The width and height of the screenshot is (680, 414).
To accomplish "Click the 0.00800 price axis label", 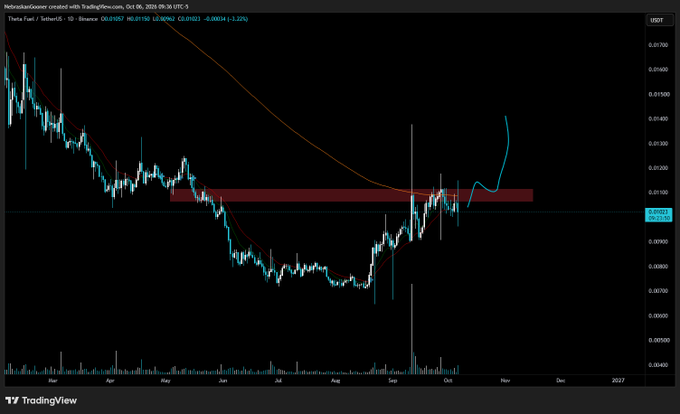I will tap(658, 266).
